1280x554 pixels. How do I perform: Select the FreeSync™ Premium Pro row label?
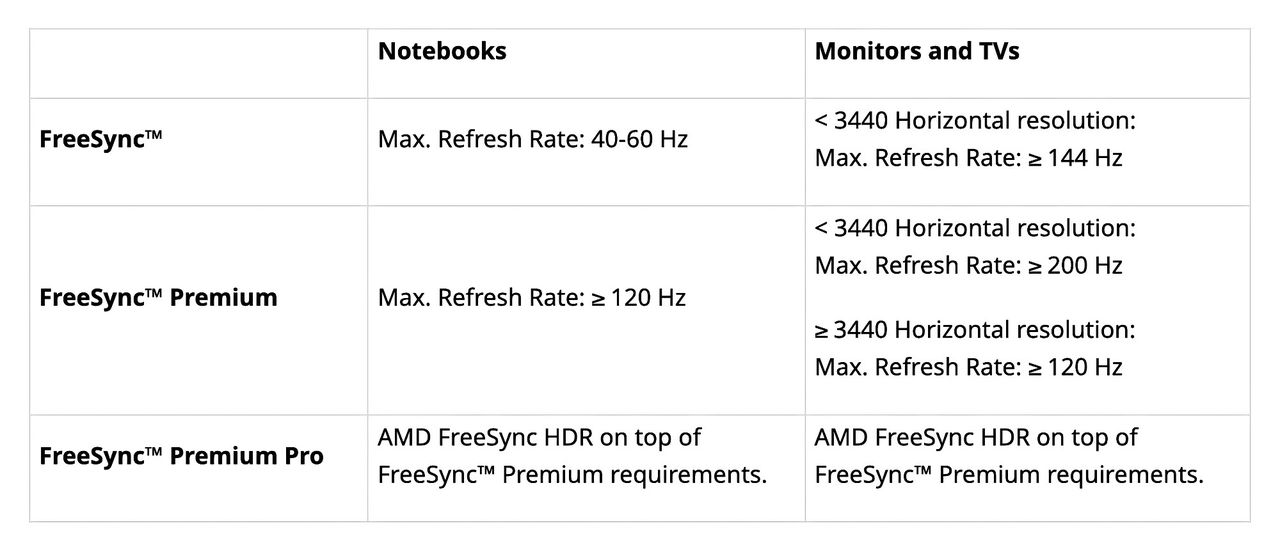[x=181, y=456]
